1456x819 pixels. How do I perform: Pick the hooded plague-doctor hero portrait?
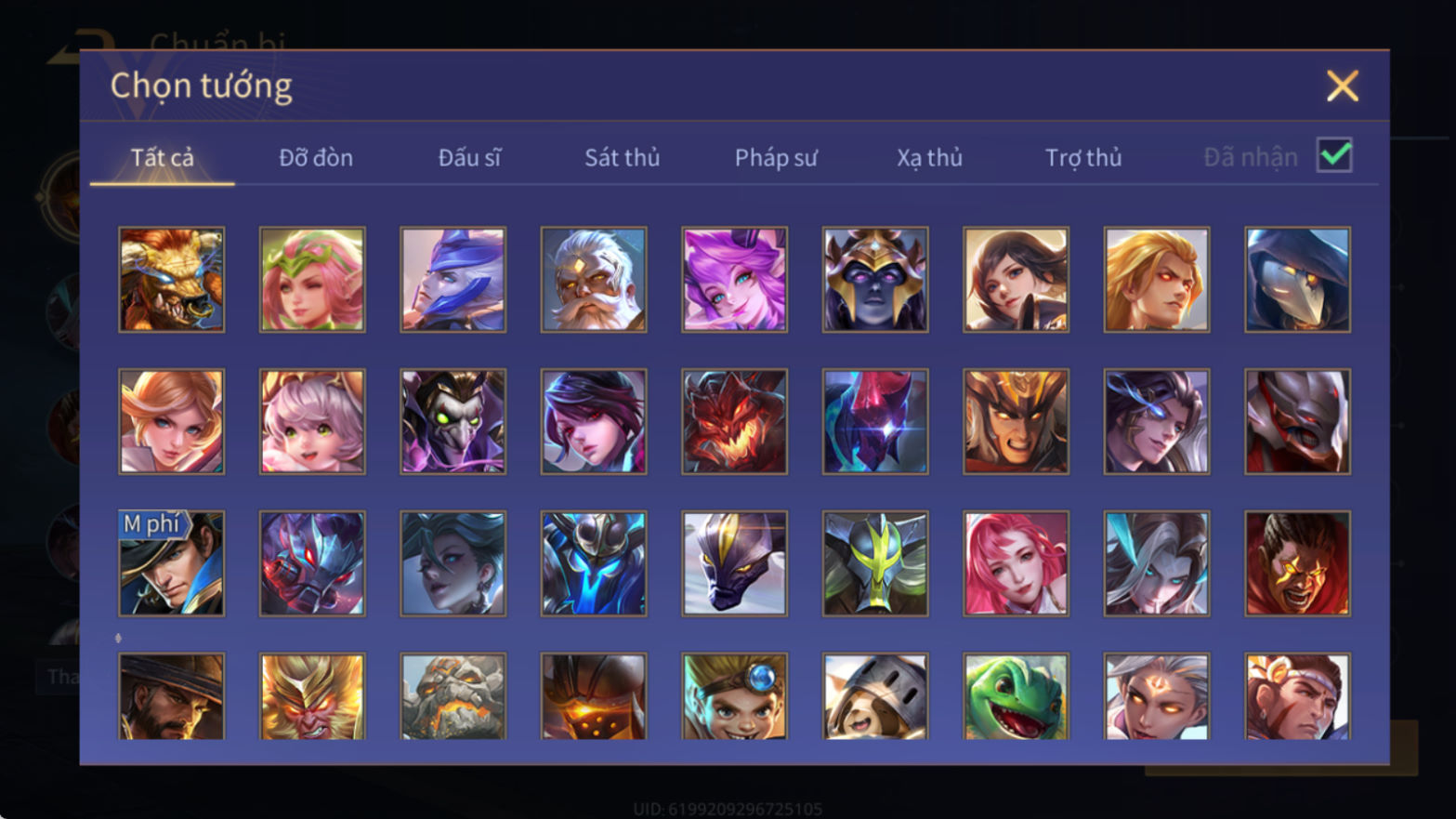[1297, 280]
